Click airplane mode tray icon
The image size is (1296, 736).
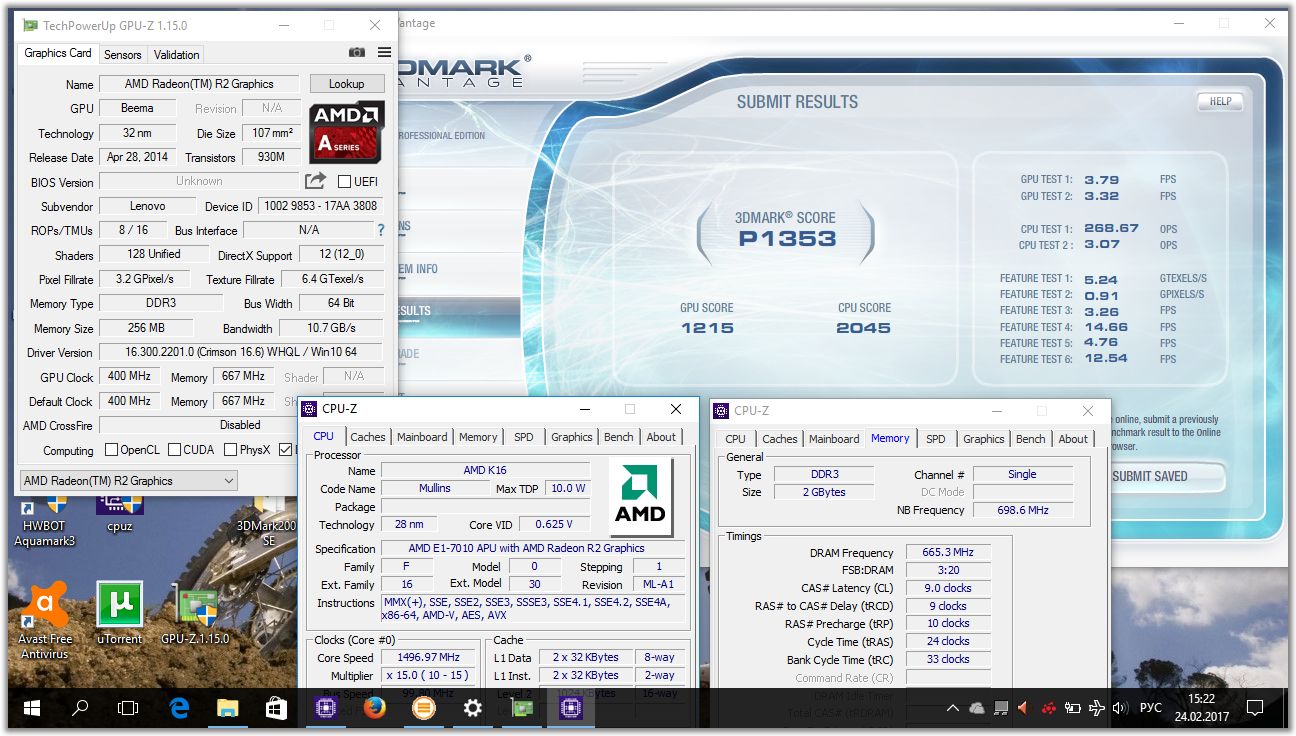(1096, 708)
